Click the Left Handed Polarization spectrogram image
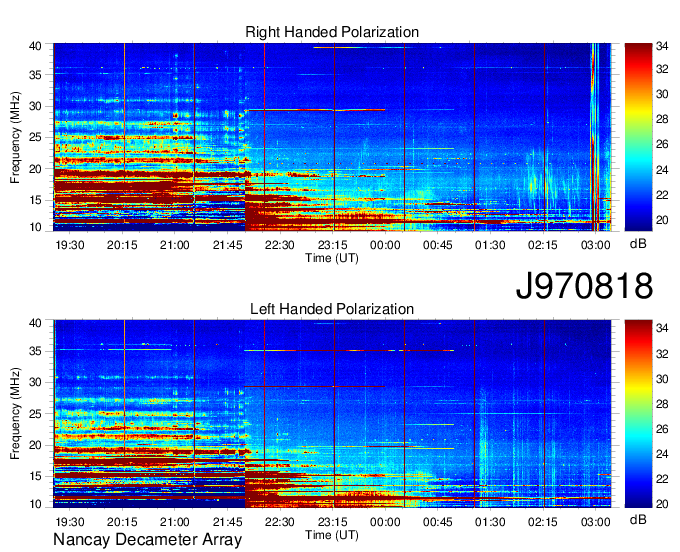This screenshot has width=680, height=552. pos(332,414)
